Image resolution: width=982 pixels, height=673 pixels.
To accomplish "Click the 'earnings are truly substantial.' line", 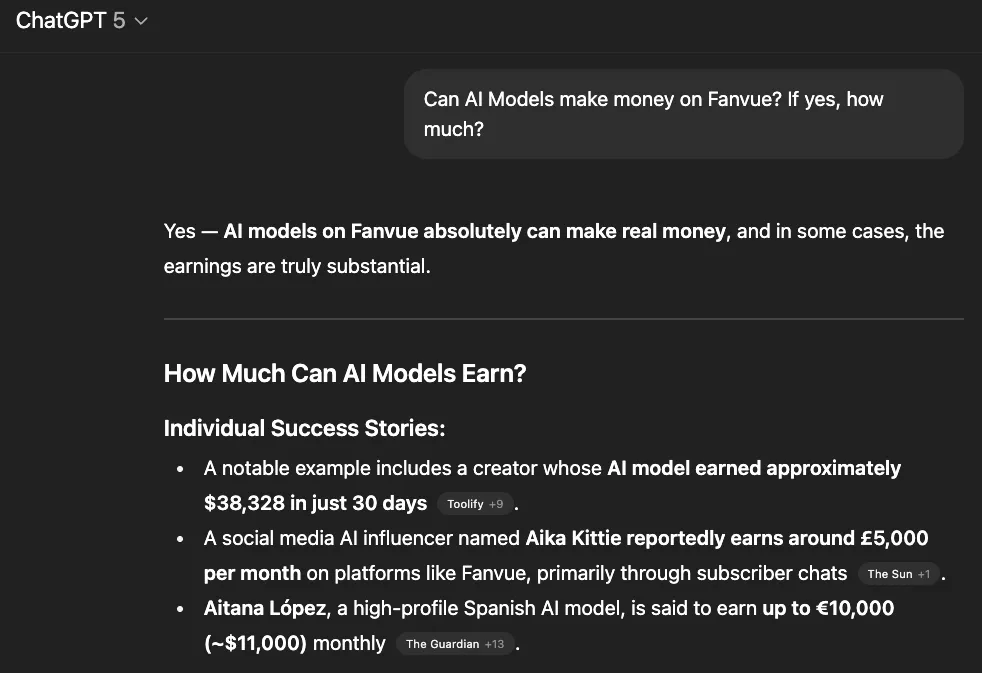I will click(297, 267).
